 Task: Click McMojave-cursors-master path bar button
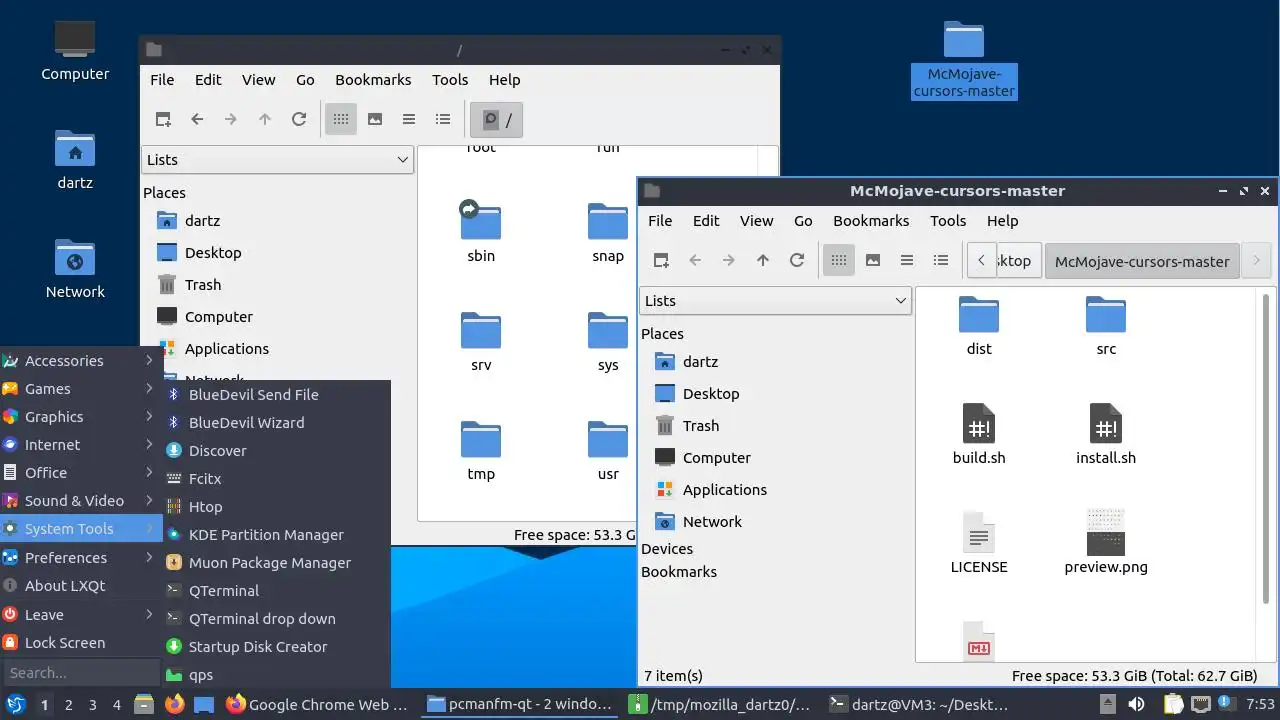pos(1142,261)
